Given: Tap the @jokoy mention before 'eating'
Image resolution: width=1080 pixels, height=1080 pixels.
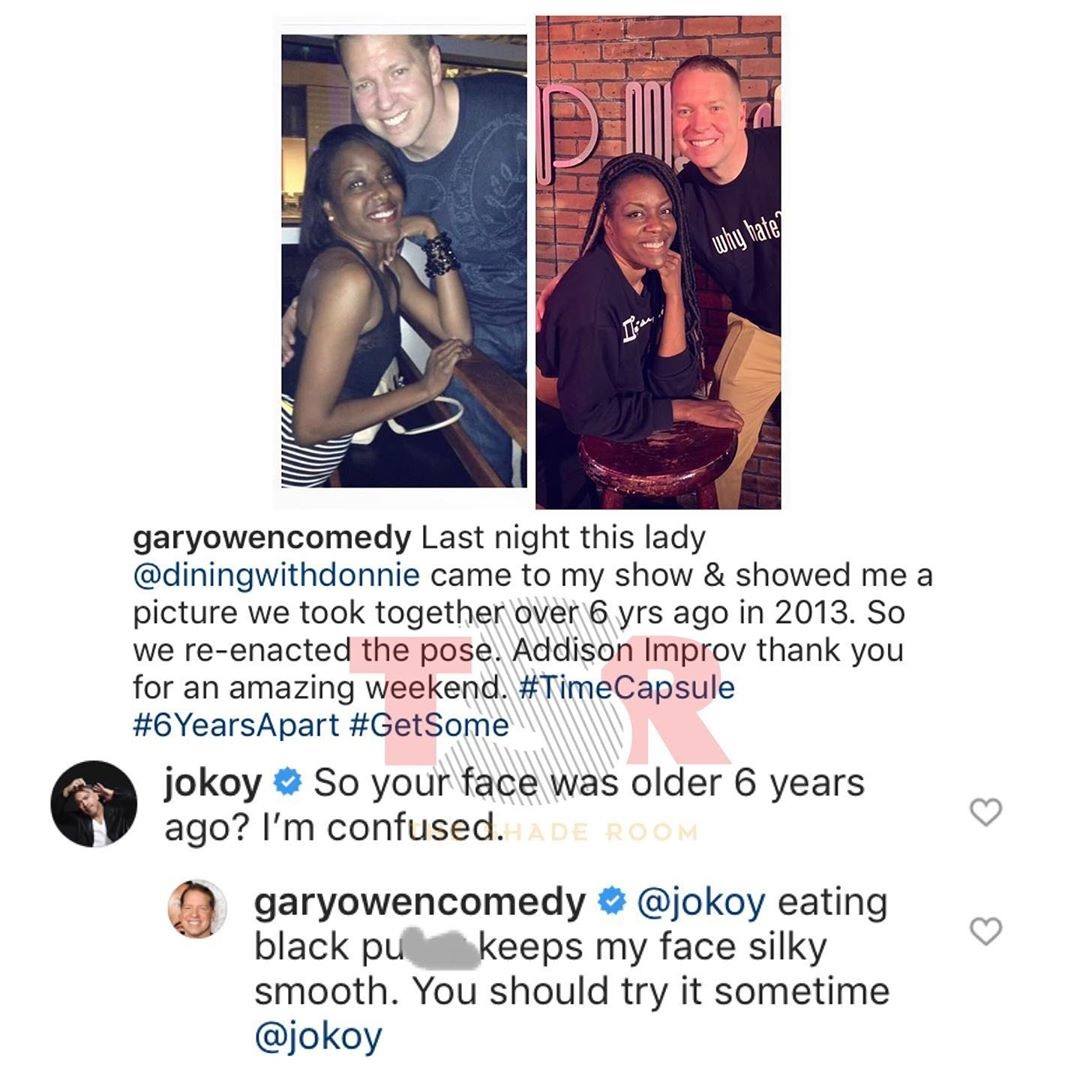Looking at the screenshot, I should tap(701, 902).
